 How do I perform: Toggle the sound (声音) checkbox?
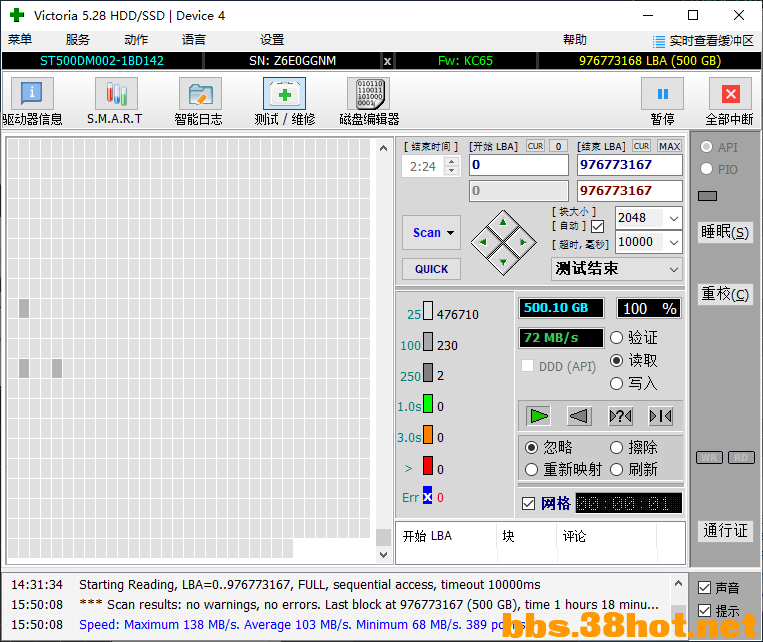pyautogui.click(x=705, y=588)
